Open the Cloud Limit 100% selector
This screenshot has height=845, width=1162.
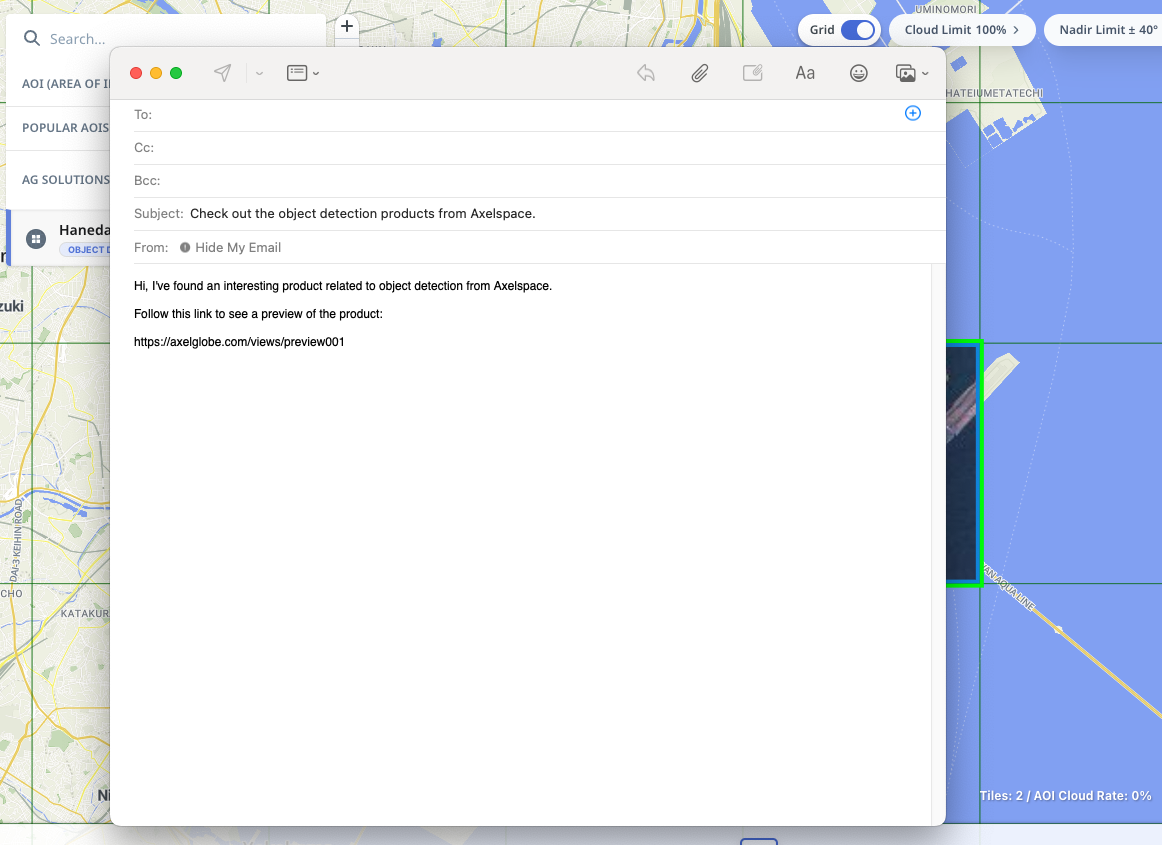click(x=962, y=30)
